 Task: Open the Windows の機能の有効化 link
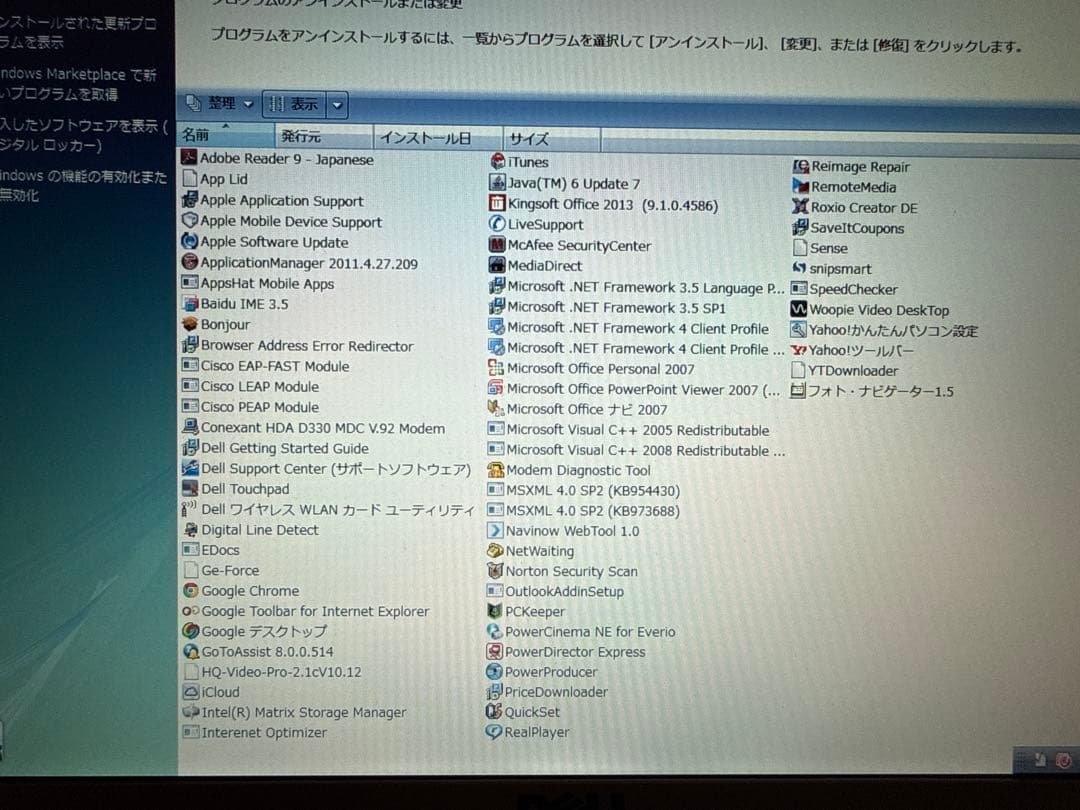(x=83, y=186)
